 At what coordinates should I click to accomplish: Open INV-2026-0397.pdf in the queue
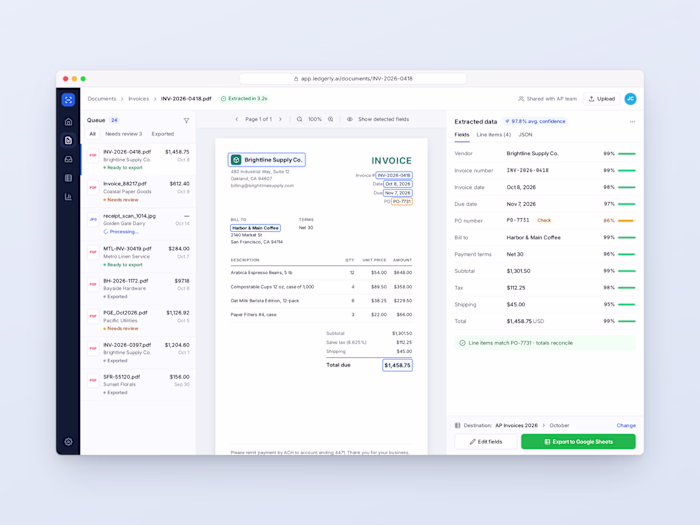pos(138,352)
